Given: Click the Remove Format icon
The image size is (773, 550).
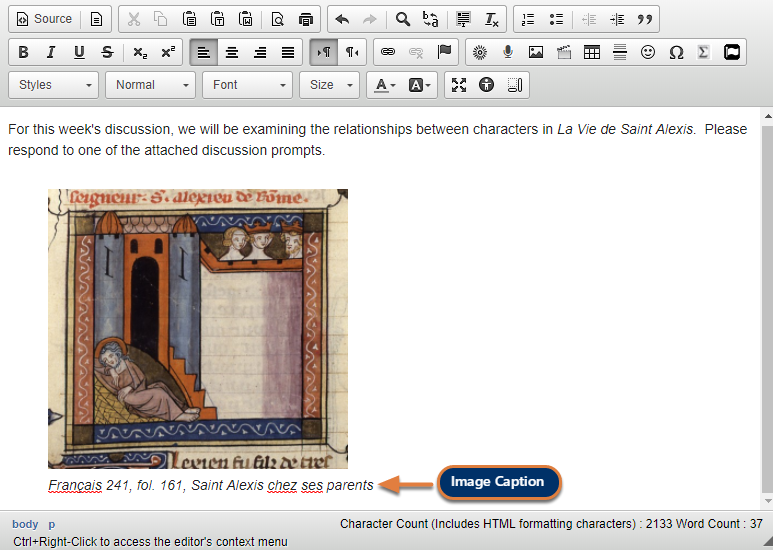Looking at the screenshot, I should tap(491, 19).
